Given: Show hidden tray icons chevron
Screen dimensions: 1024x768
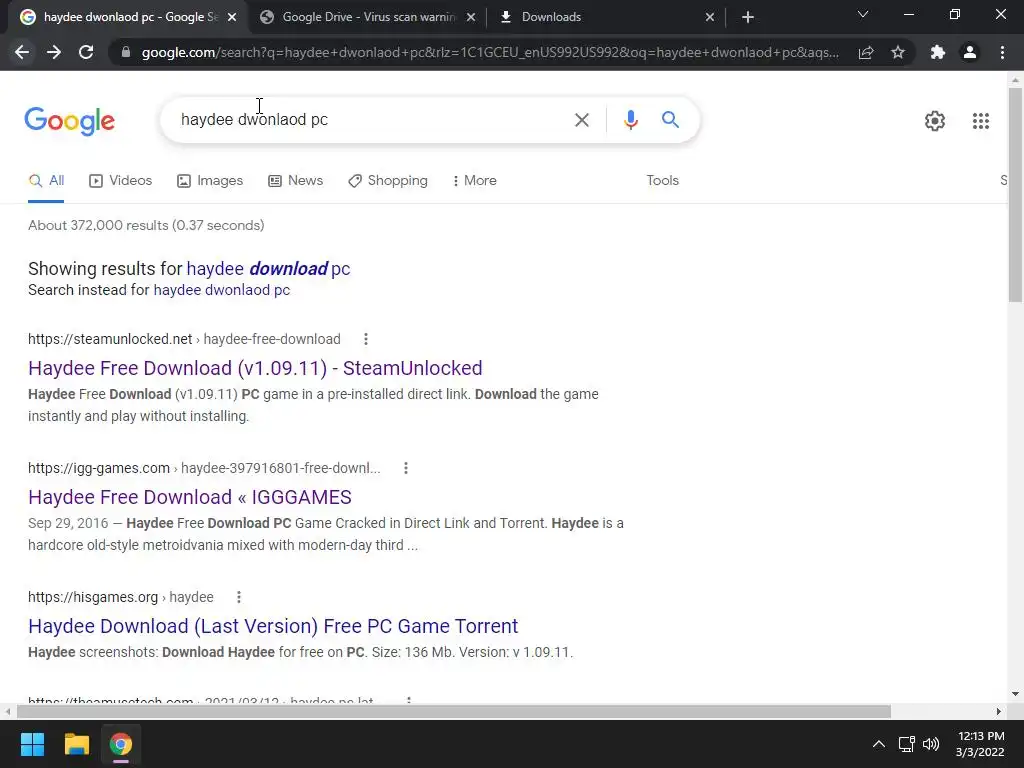Looking at the screenshot, I should 879,744.
